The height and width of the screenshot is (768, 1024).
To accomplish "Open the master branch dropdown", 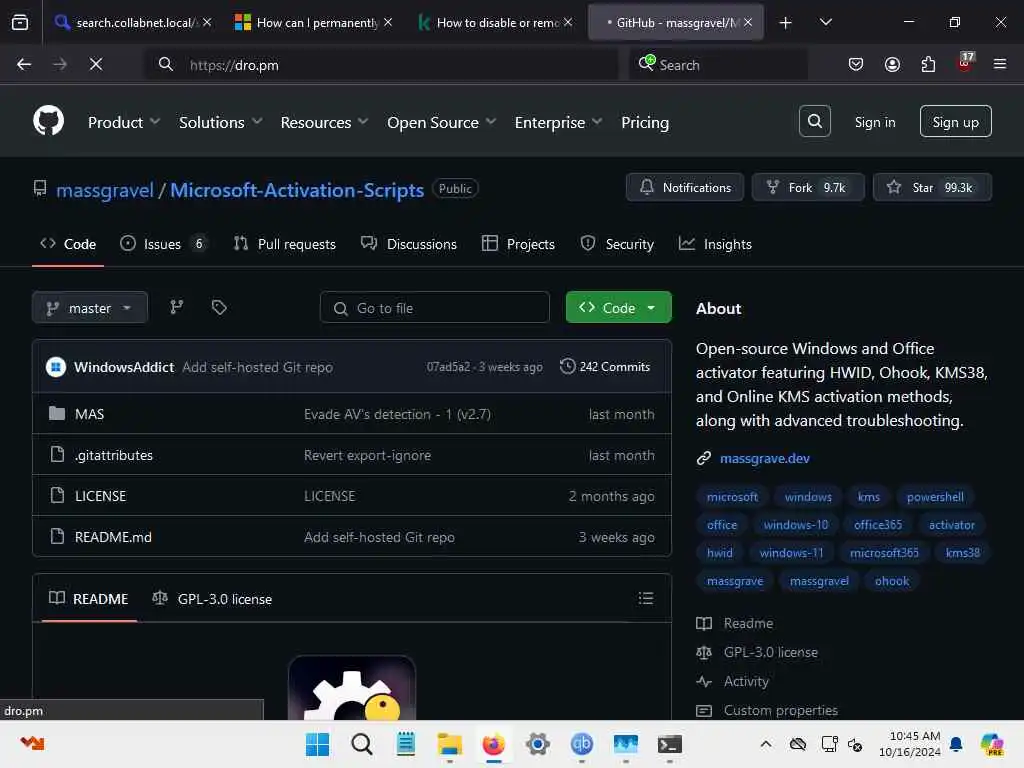I will coord(89,308).
